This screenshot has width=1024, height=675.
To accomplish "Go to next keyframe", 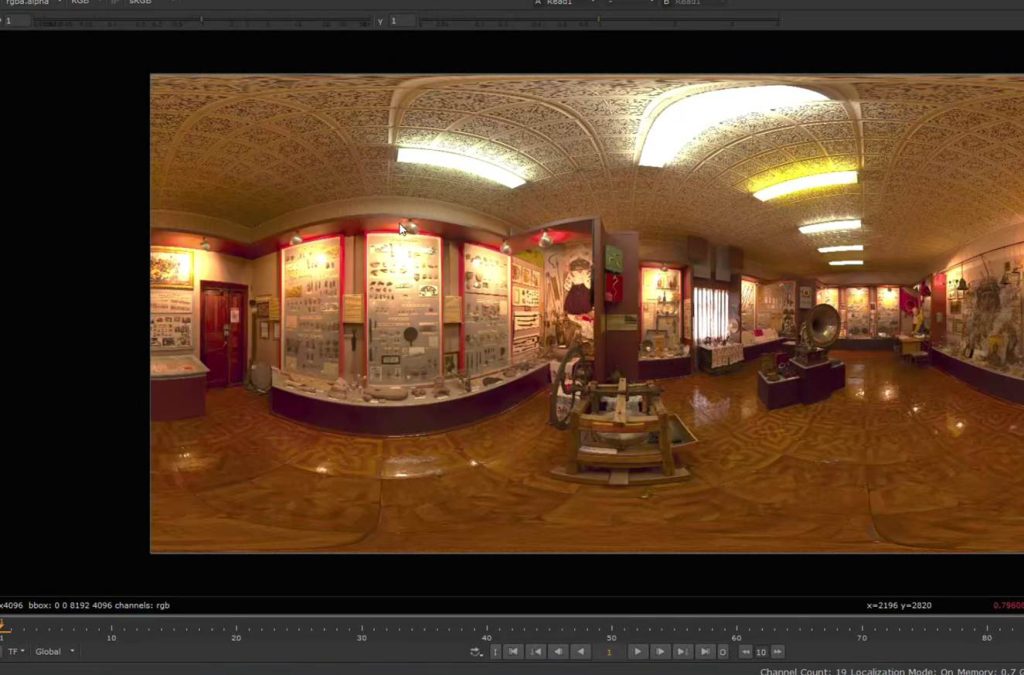I will (x=682, y=652).
